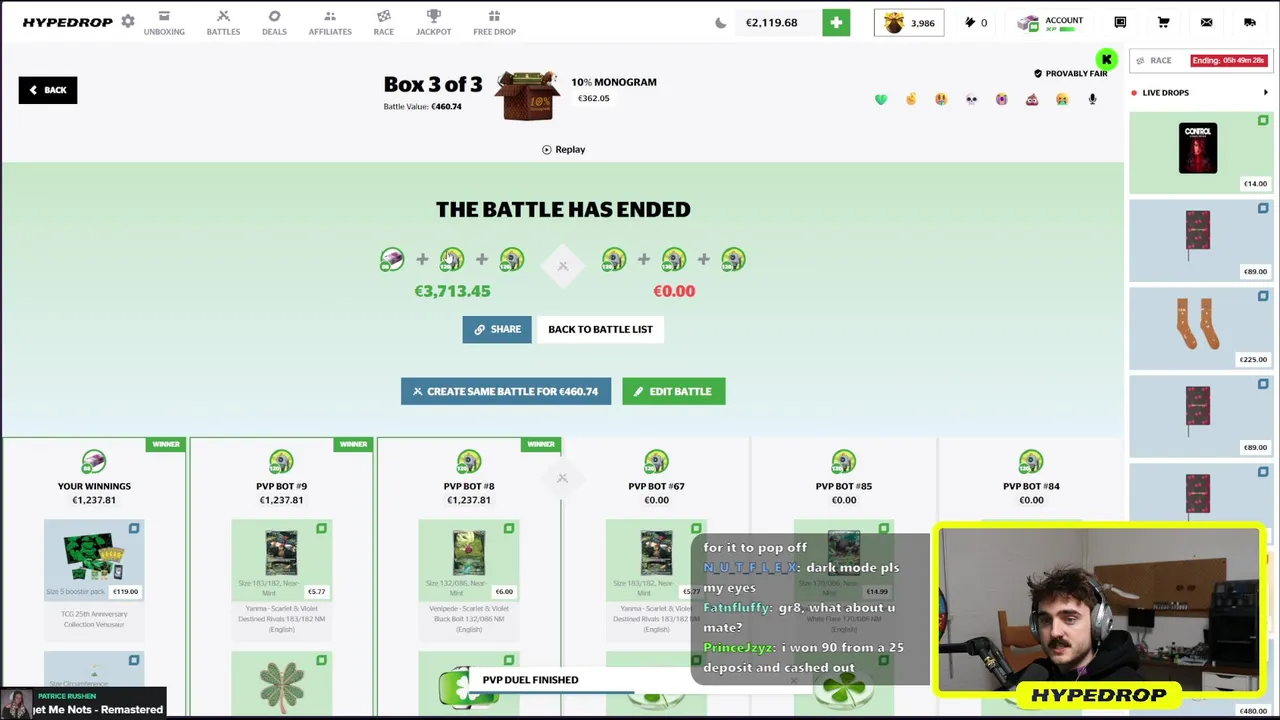The height and width of the screenshot is (720, 1280).
Task: Click the green plus deposit button
Action: pos(836,22)
